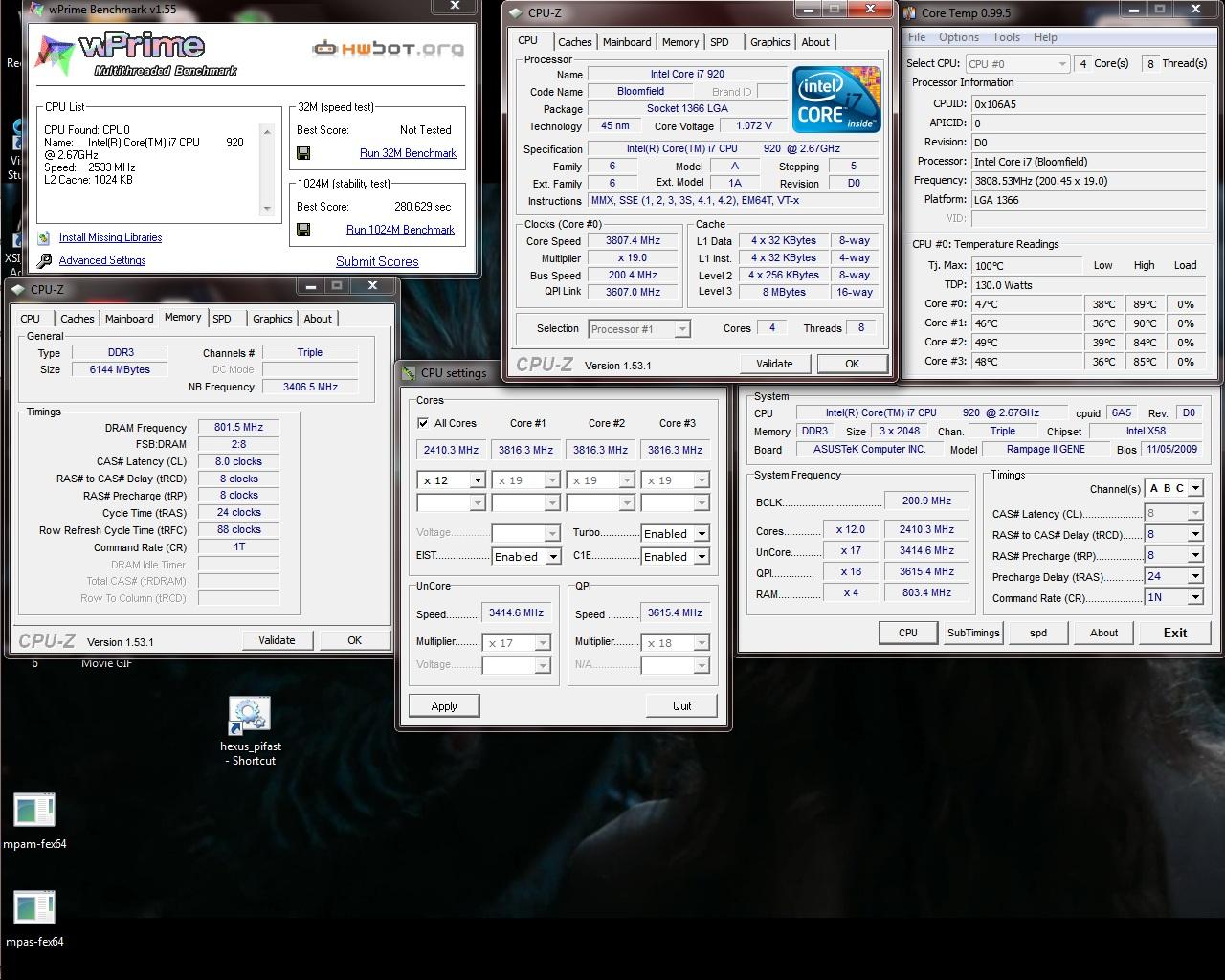Click the Core #0 47°C temperature reading

click(1028, 304)
